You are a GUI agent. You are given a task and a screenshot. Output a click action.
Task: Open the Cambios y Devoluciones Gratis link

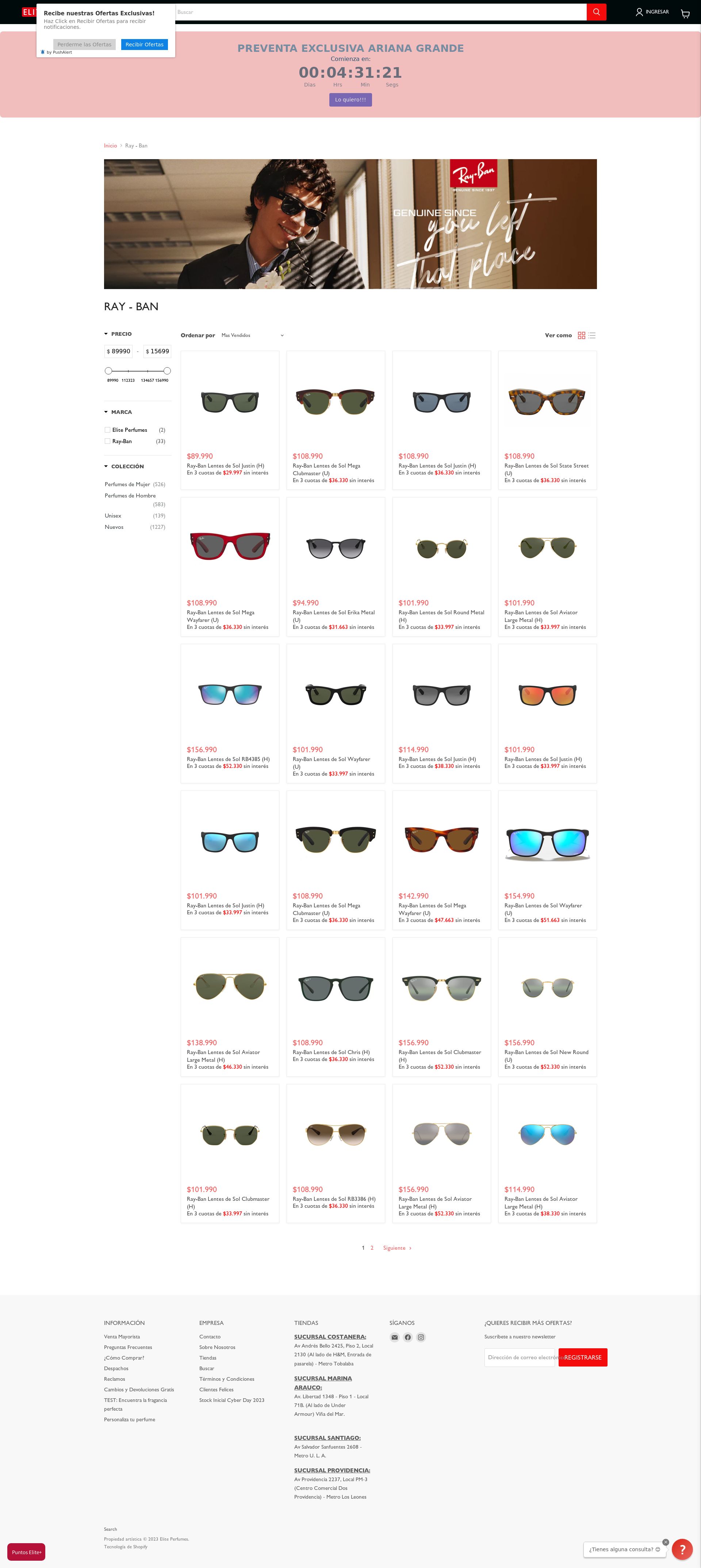(139, 1390)
